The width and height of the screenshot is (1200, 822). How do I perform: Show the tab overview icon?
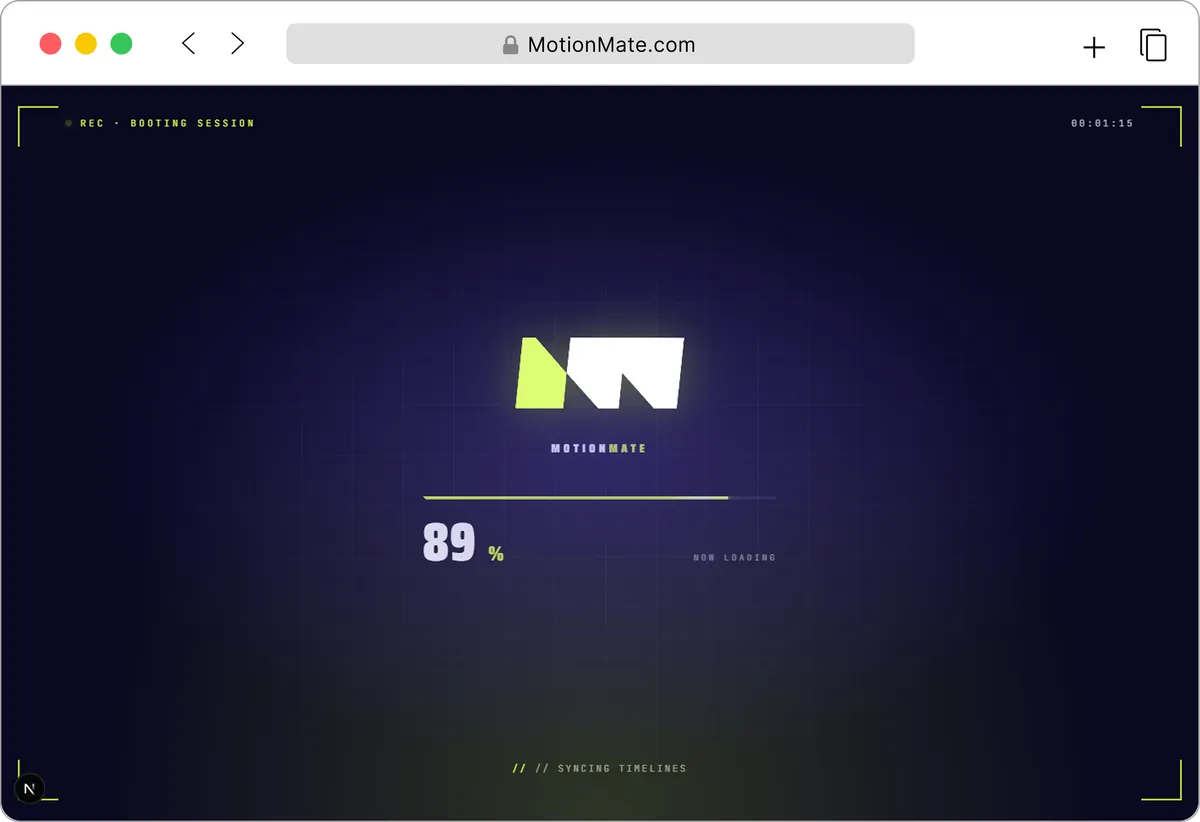pos(1153,45)
